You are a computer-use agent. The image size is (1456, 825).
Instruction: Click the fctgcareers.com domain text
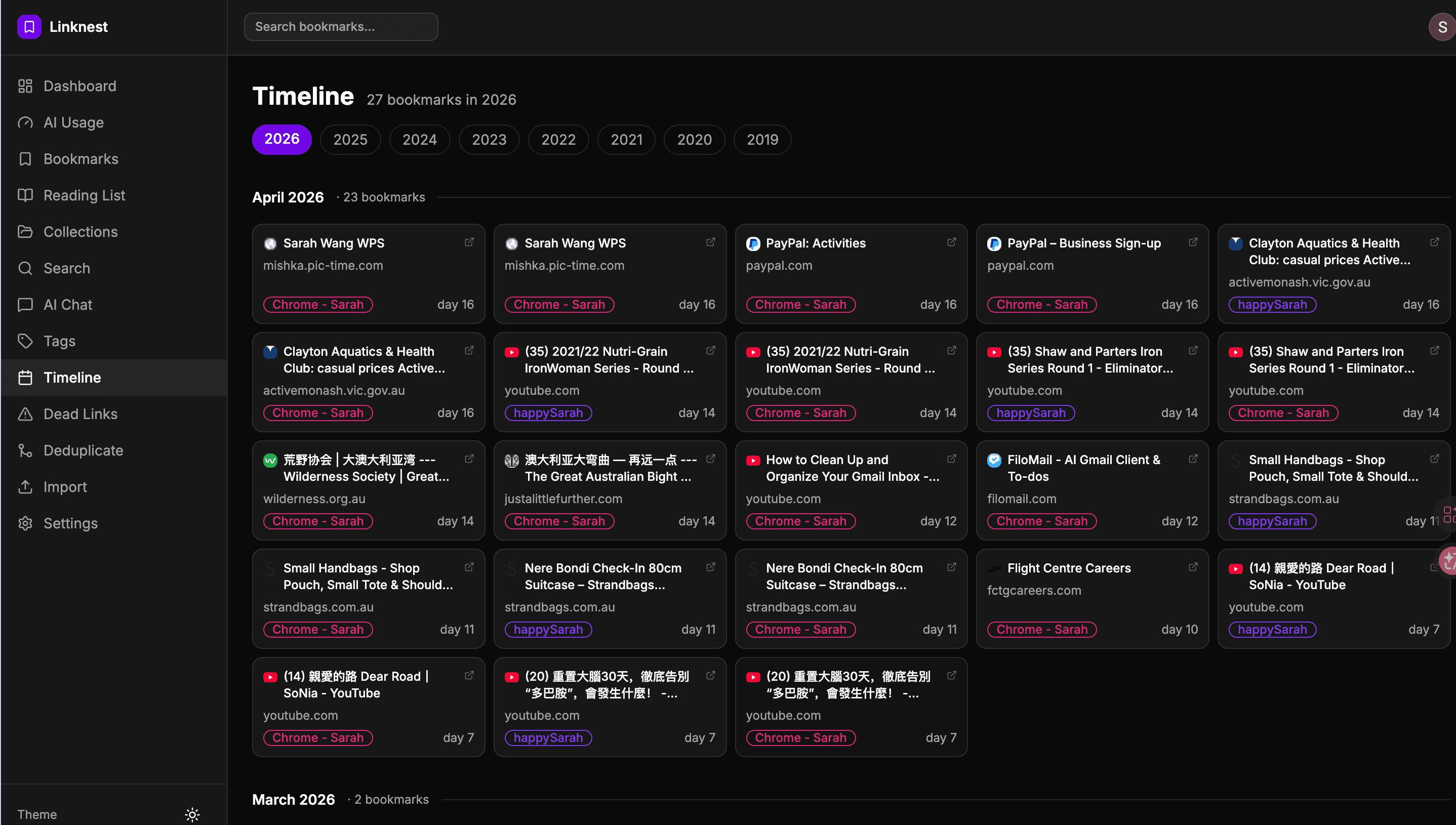1034,591
